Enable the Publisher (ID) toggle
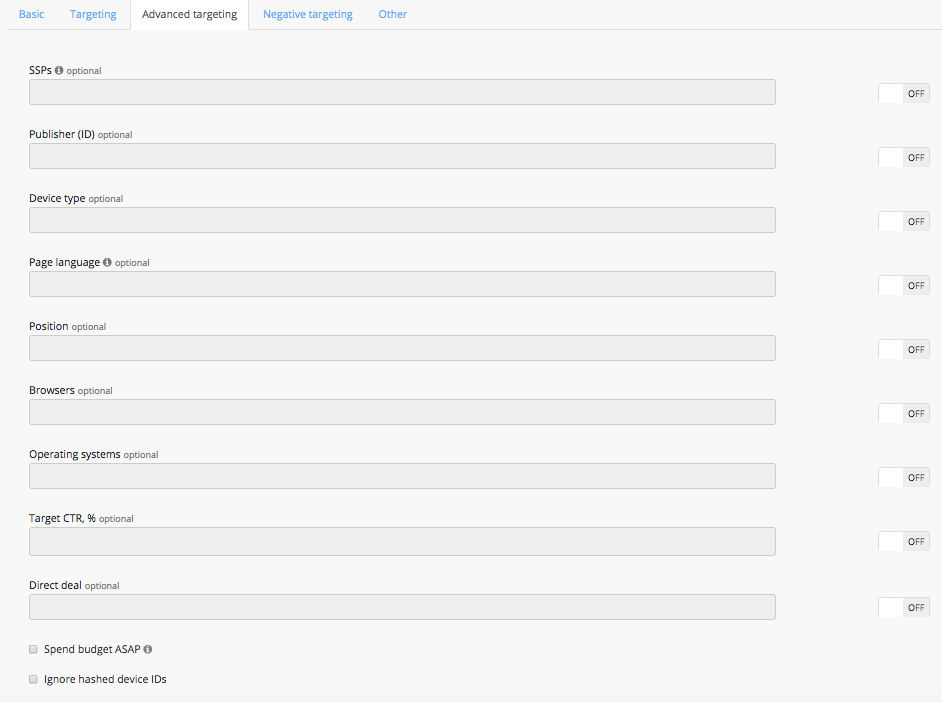The image size is (942, 702). click(x=903, y=157)
